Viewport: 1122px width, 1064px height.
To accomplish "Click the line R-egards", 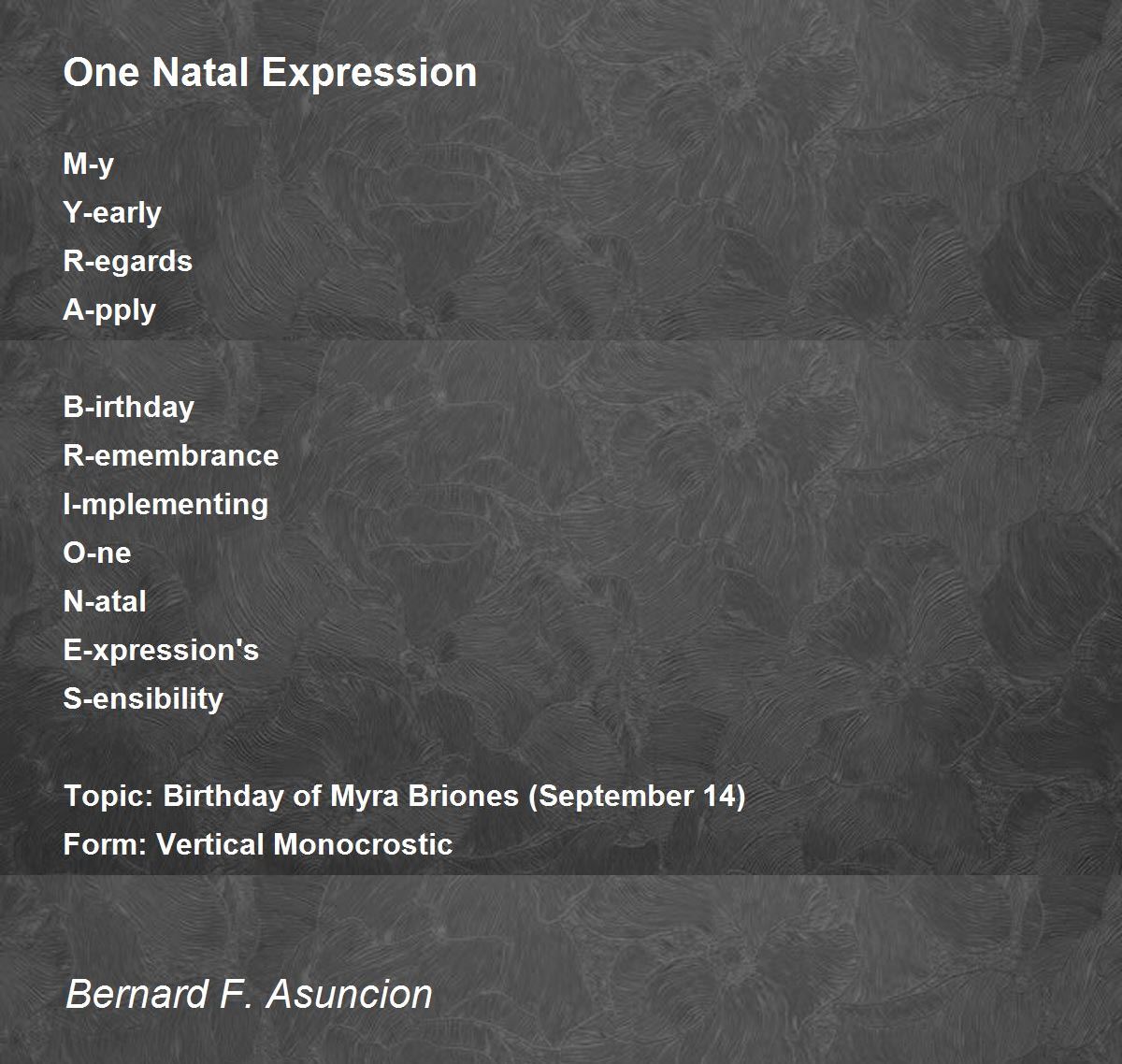I will [x=127, y=262].
